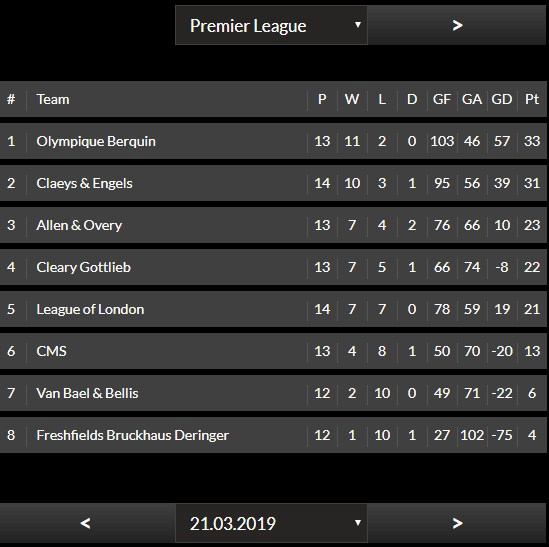Click the GD column header

click(x=502, y=99)
